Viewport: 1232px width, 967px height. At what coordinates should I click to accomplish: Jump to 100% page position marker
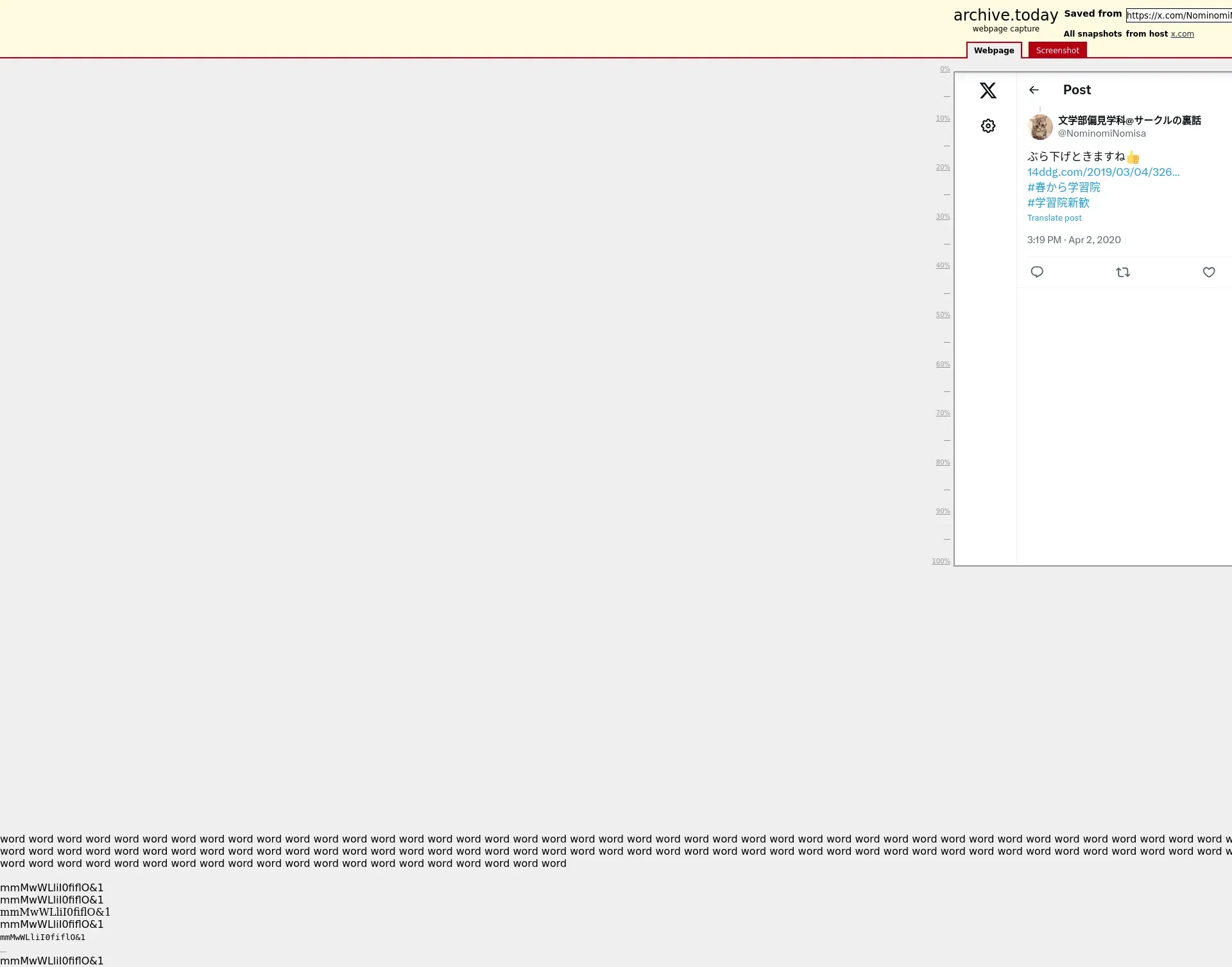pos(941,561)
